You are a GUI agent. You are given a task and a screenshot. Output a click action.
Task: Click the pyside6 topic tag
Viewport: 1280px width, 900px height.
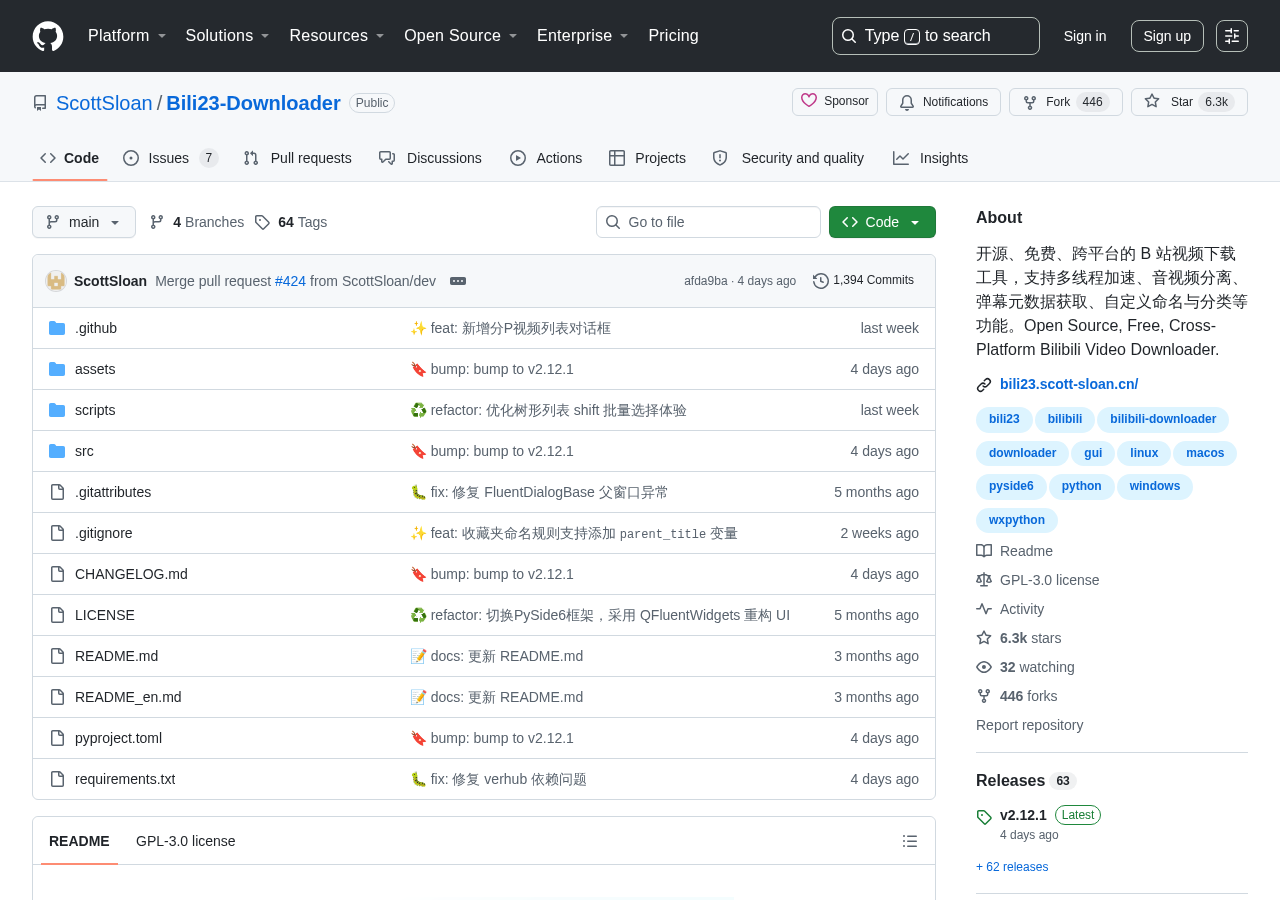(x=1011, y=486)
